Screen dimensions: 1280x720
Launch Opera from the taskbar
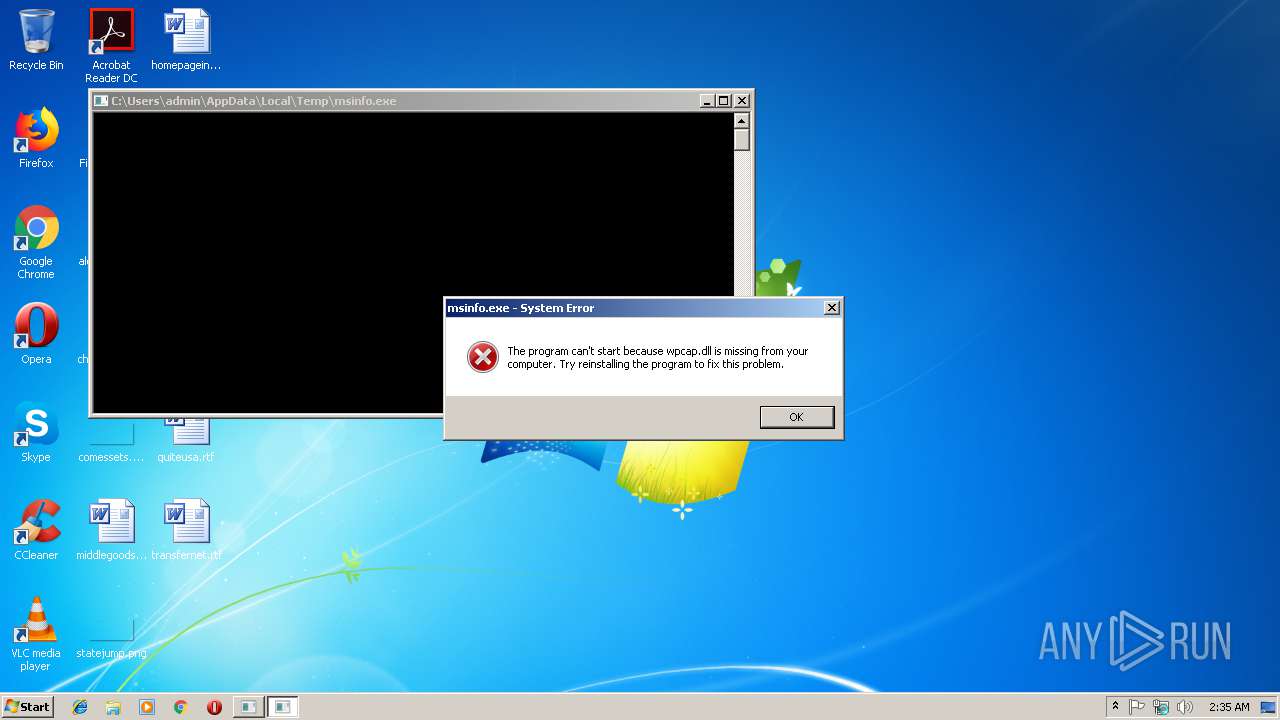click(x=214, y=707)
